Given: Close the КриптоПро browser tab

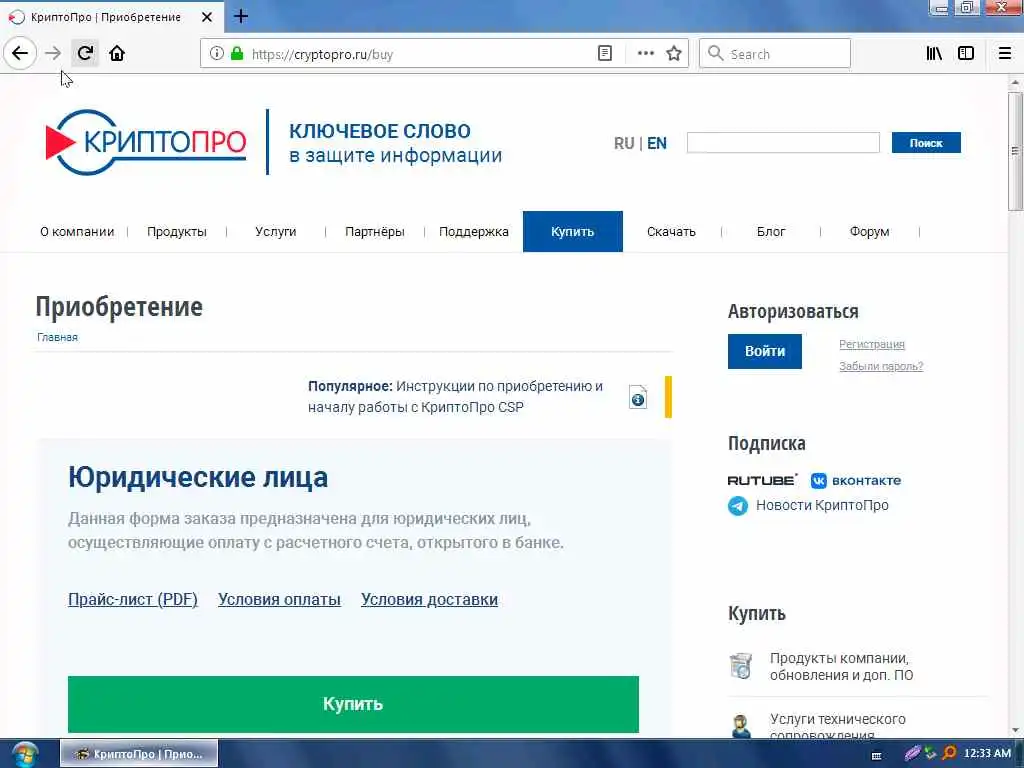Looking at the screenshot, I should pyautogui.click(x=207, y=17).
